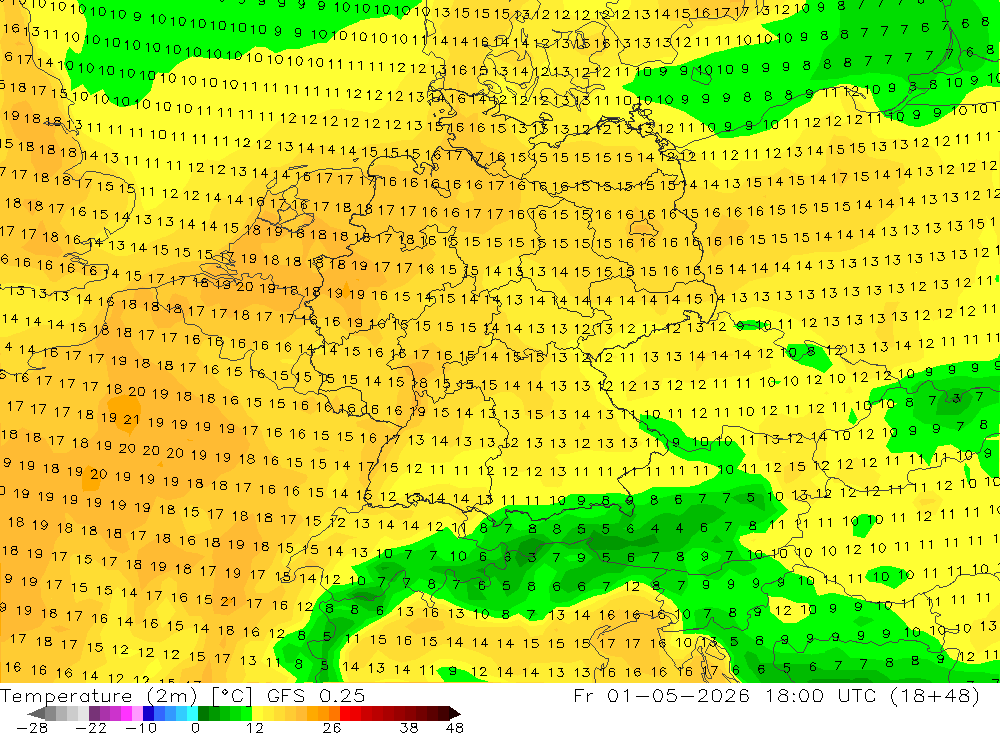Select the cyan swatch just before 0
The image size is (1000, 733).
(x=192, y=714)
